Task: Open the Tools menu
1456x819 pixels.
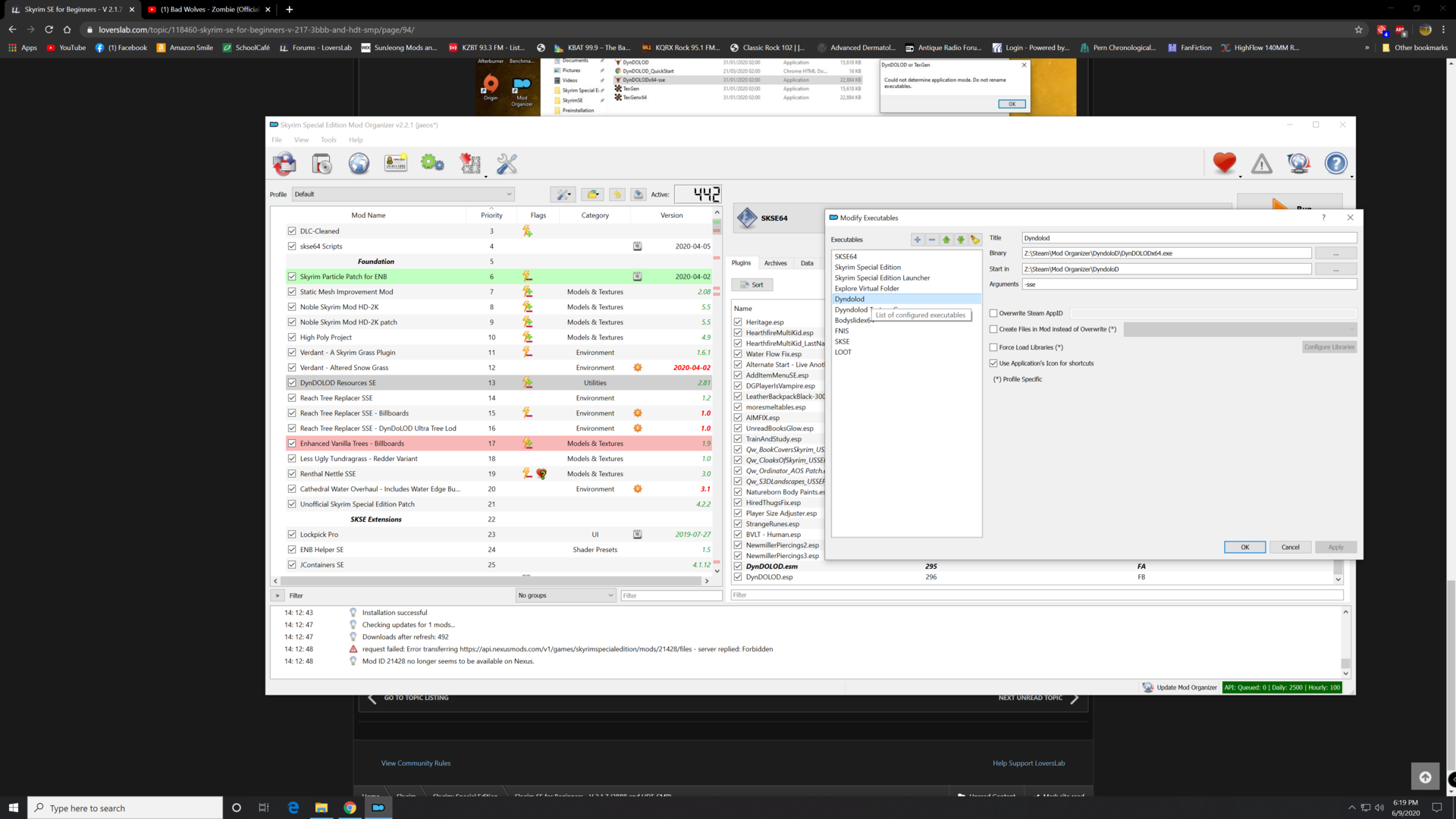Action: click(328, 140)
